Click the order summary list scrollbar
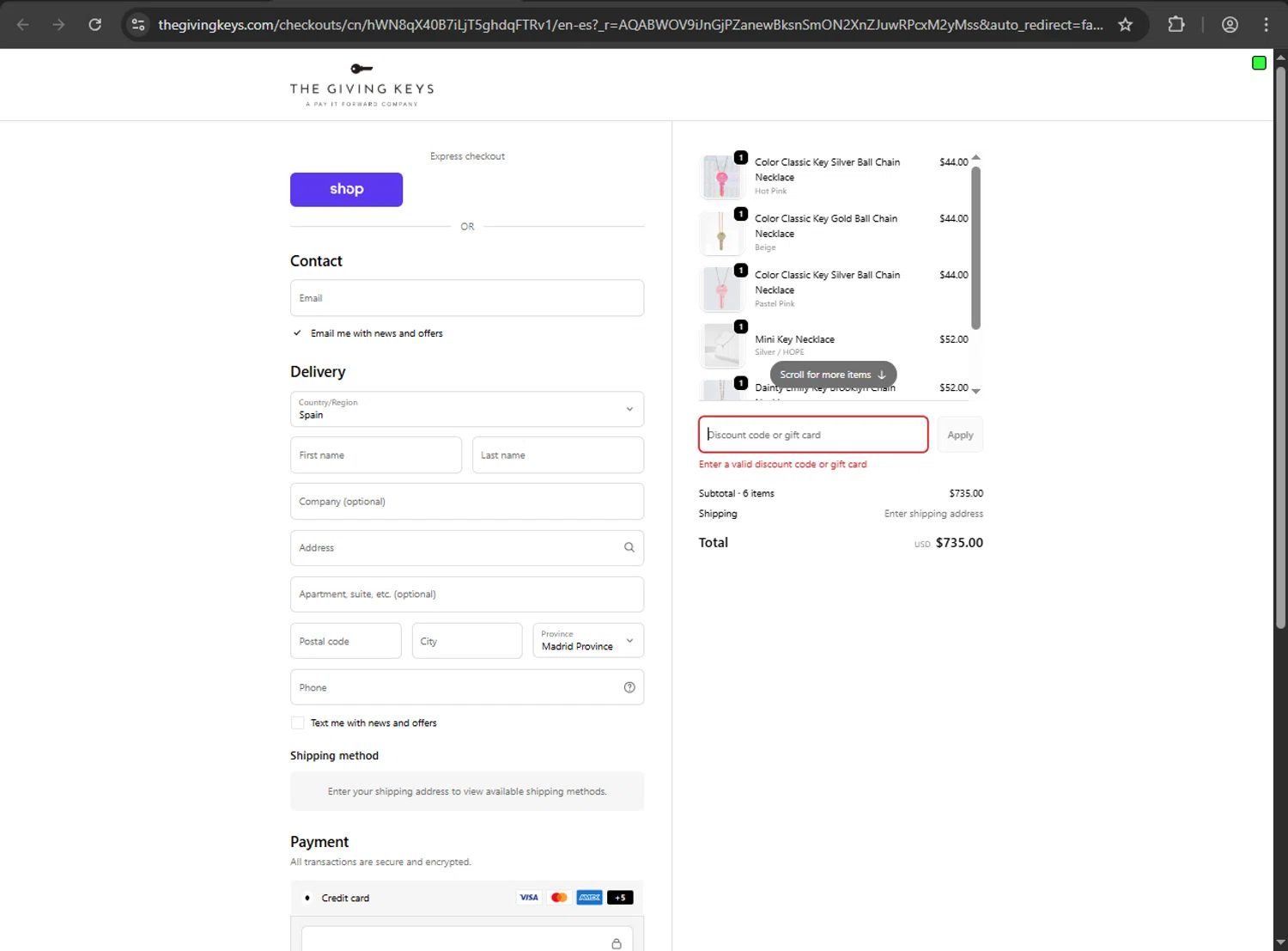This screenshot has width=1288, height=951. point(975,247)
